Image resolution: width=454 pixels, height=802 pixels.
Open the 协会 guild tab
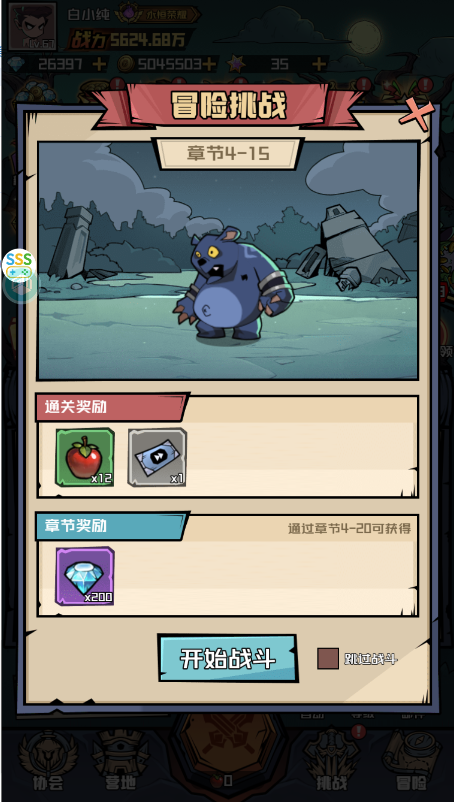48,762
